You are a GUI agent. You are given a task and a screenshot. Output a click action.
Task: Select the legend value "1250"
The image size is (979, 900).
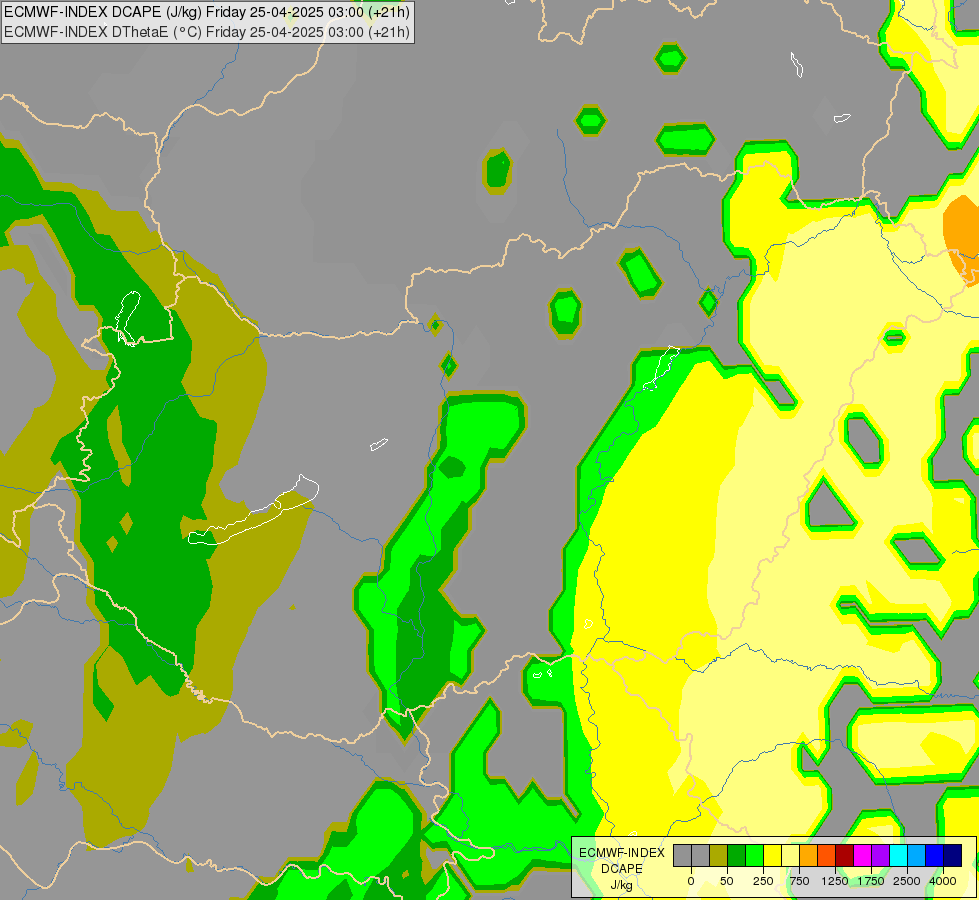click(835, 881)
